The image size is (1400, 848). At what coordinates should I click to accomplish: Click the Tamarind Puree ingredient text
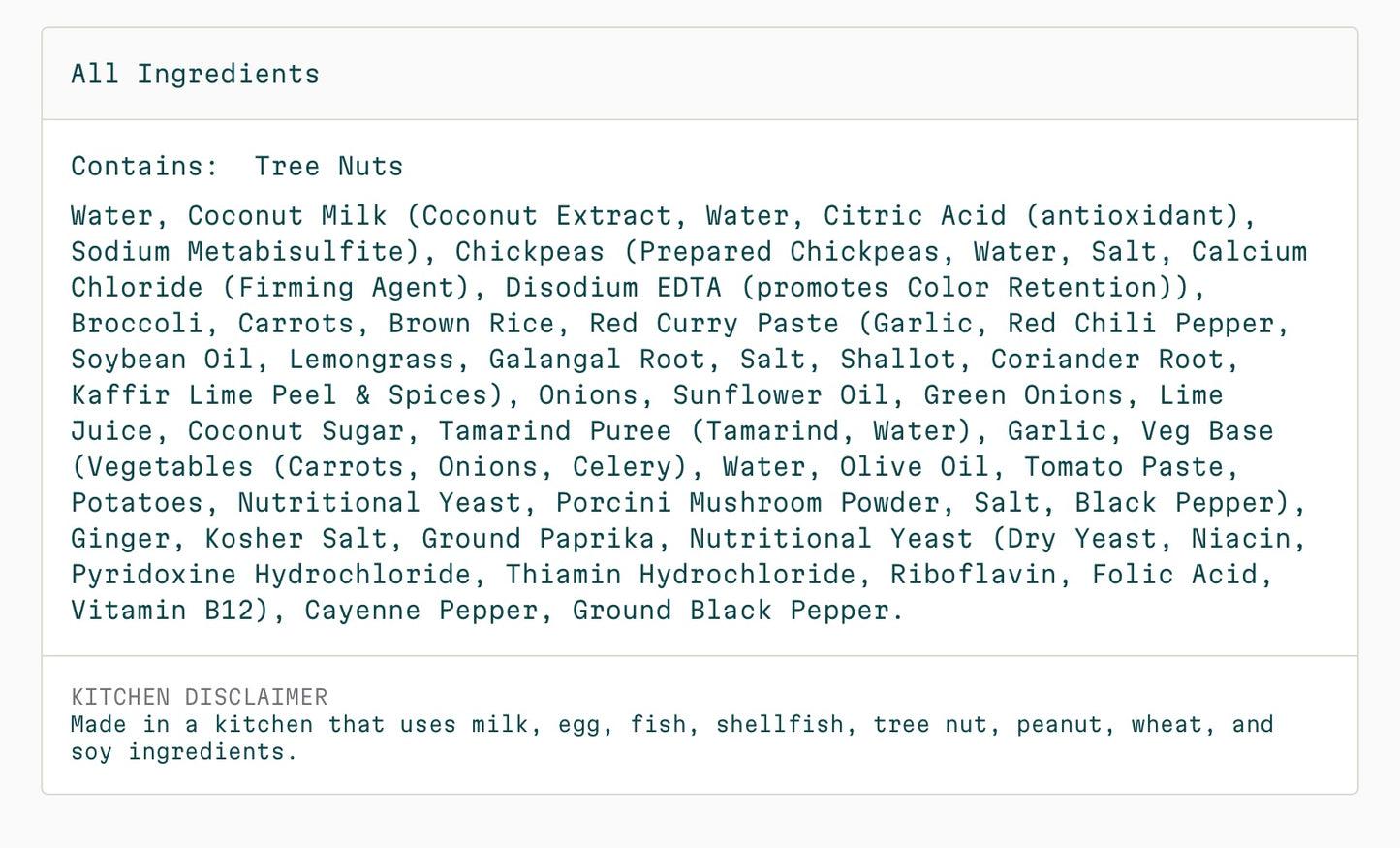click(x=555, y=430)
